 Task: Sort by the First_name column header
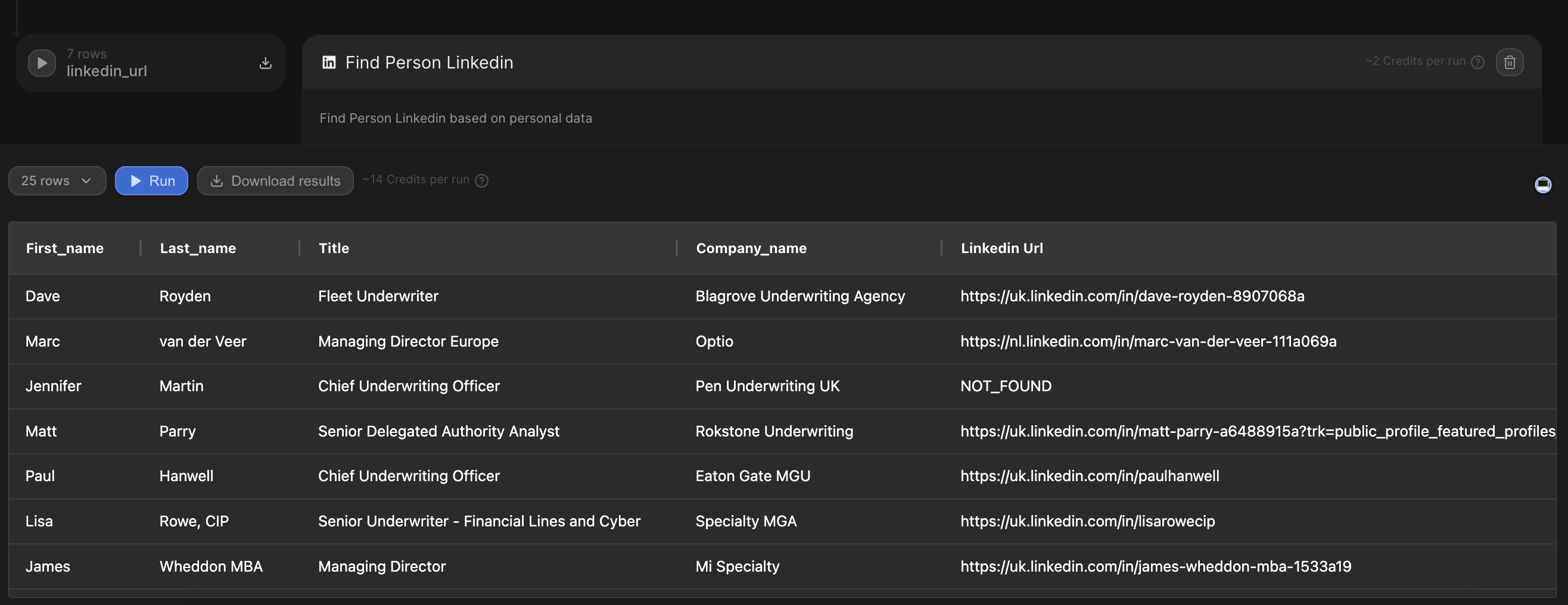click(64, 248)
